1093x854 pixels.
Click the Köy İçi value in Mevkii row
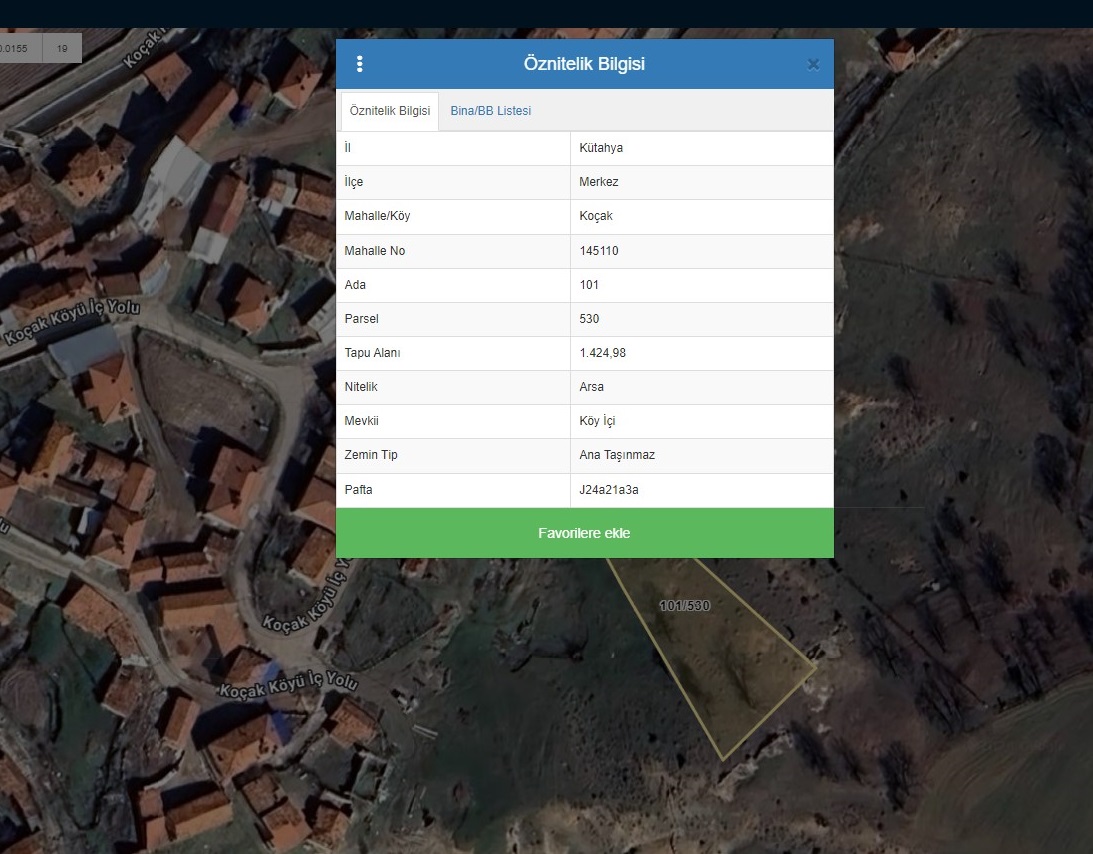599,421
